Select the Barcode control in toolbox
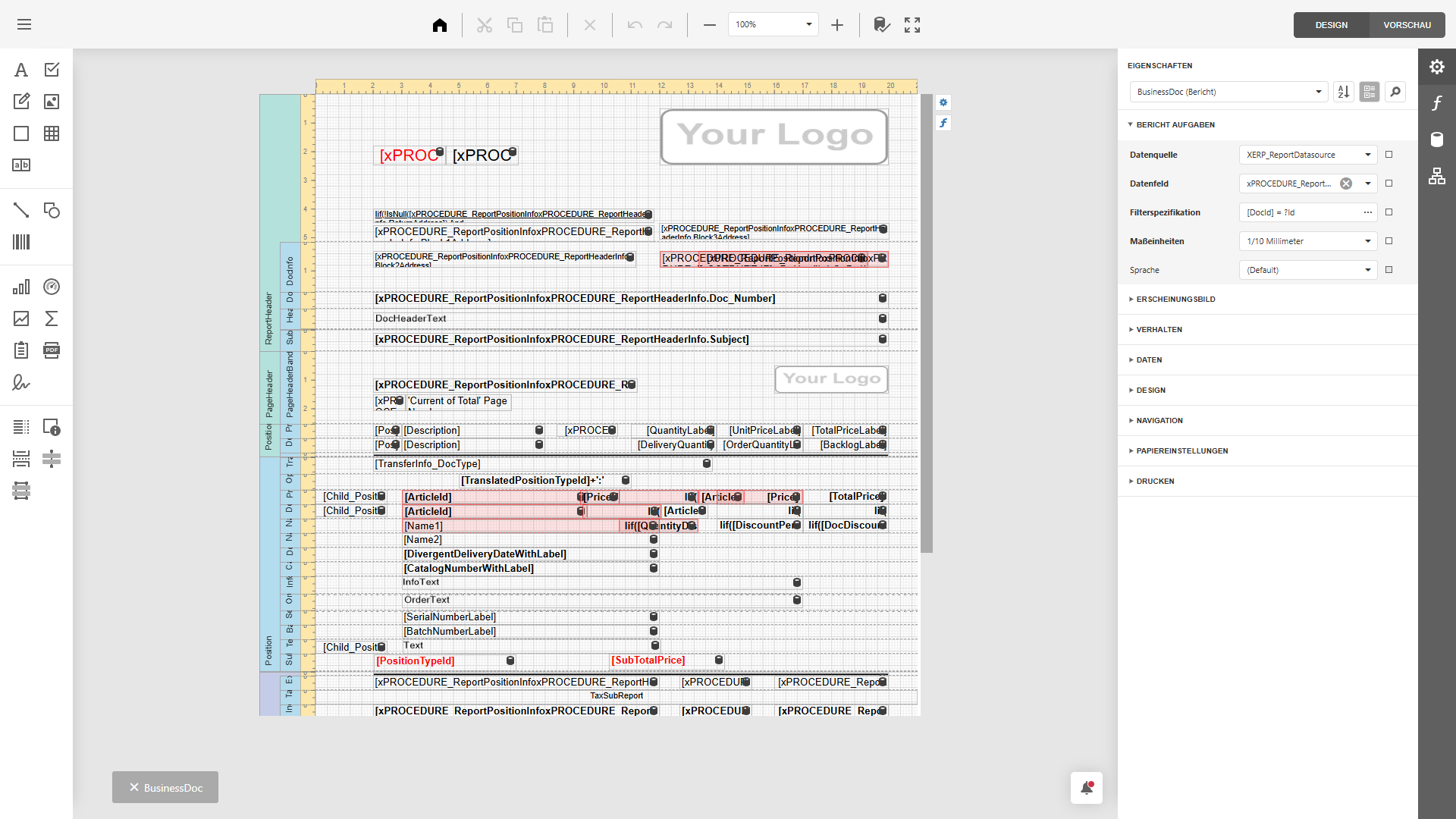Viewport: 1456px width, 819px height. tap(21, 242)
